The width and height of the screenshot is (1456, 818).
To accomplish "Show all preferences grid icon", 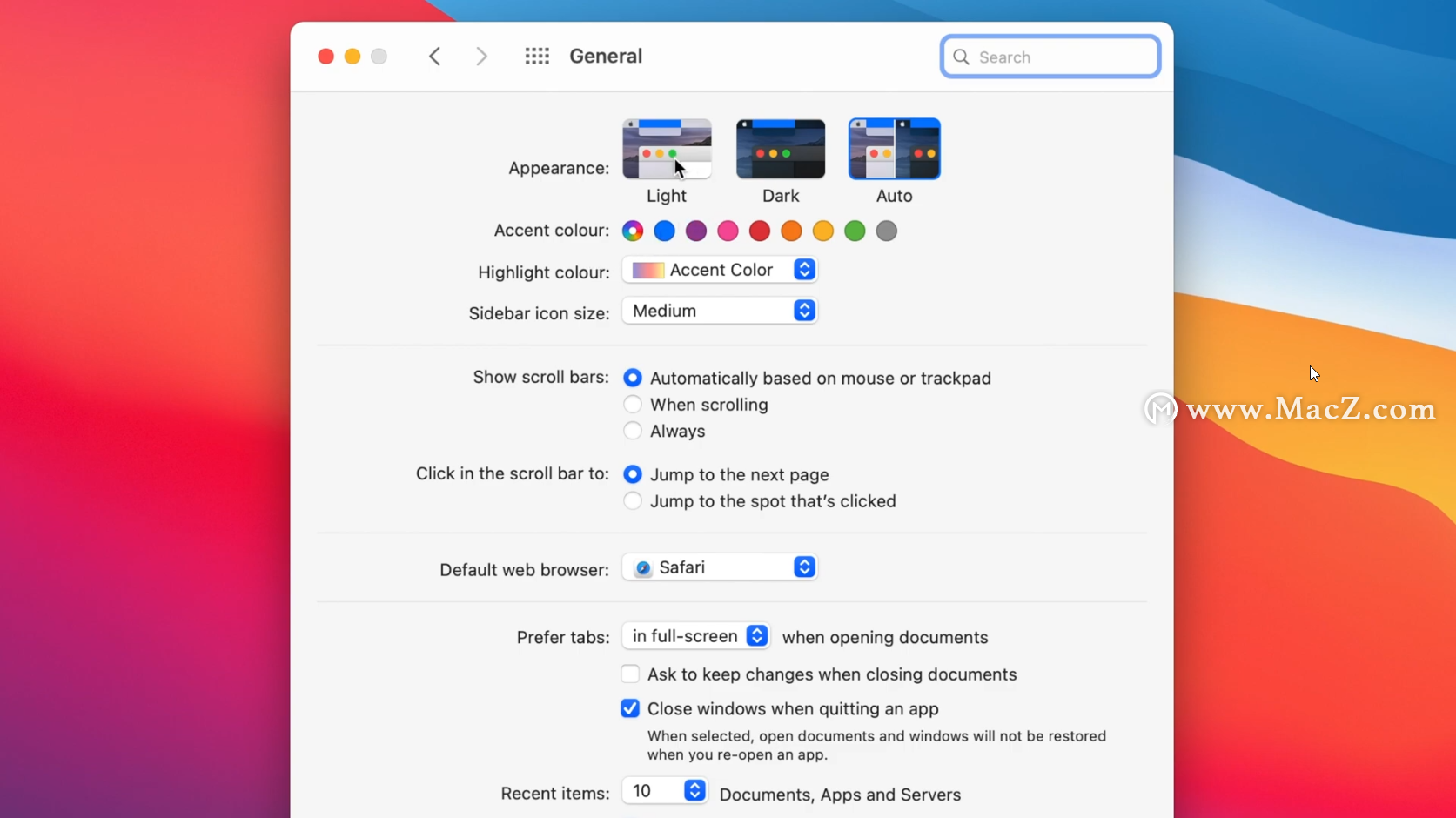I will click(x=537, y=57).
